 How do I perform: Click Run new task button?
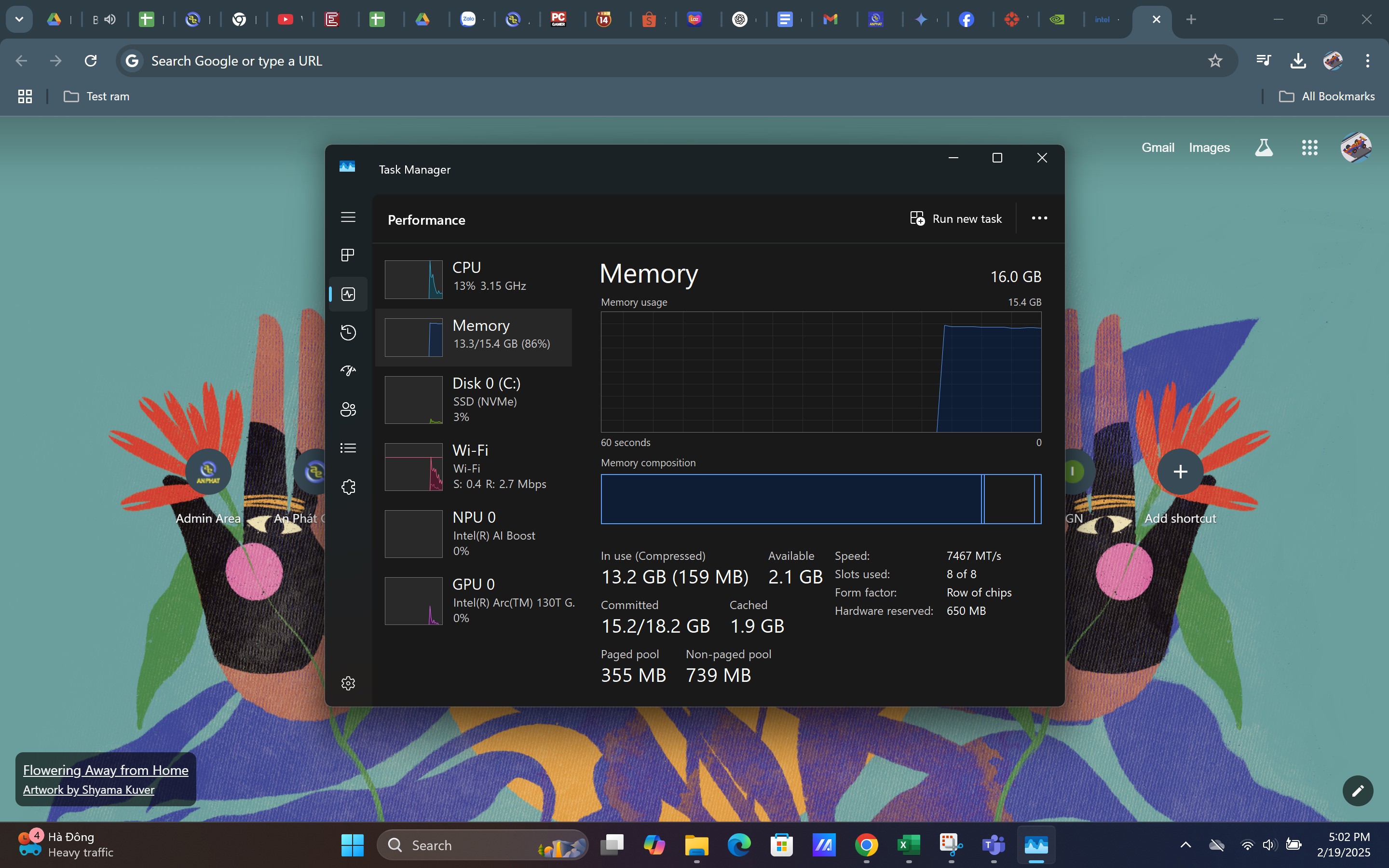pyautogui.click(x=955, y=219)
